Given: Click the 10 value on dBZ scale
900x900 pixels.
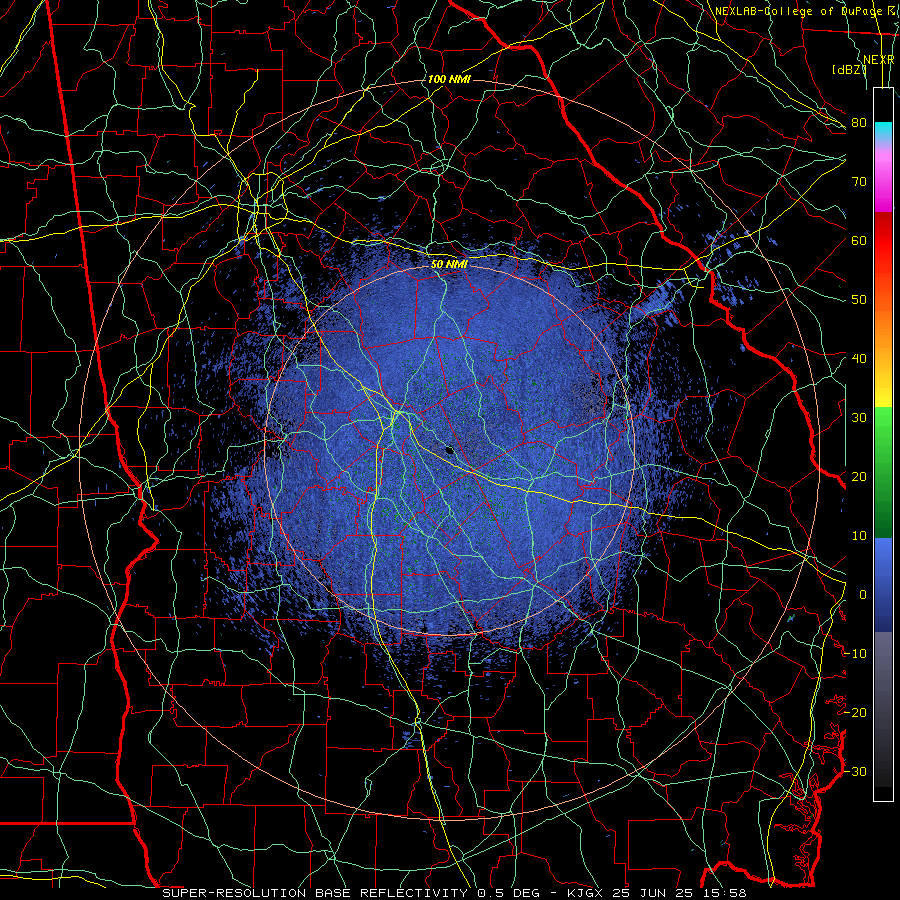Looking at the screenshot, I should pos(859,536).
